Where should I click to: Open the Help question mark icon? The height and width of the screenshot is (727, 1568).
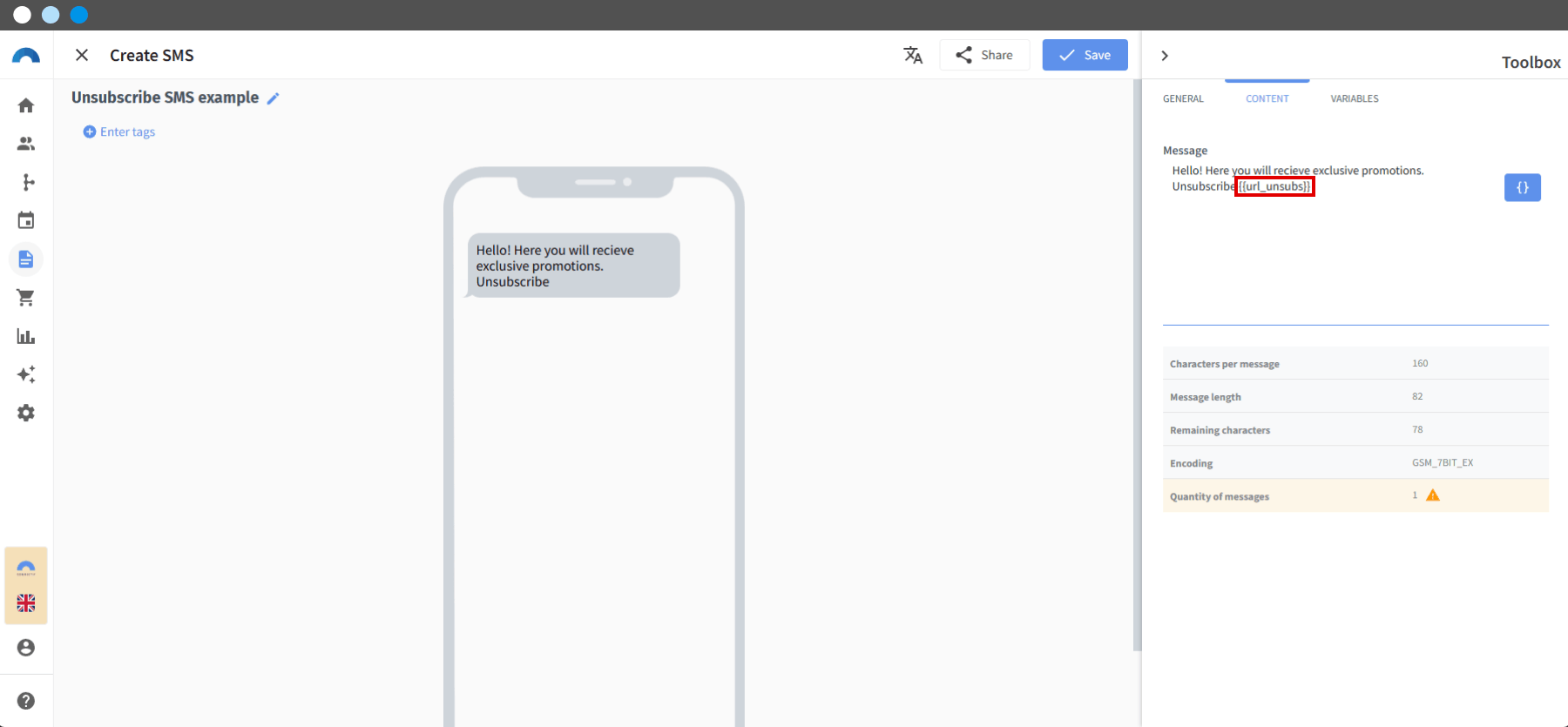pos(26,701)
